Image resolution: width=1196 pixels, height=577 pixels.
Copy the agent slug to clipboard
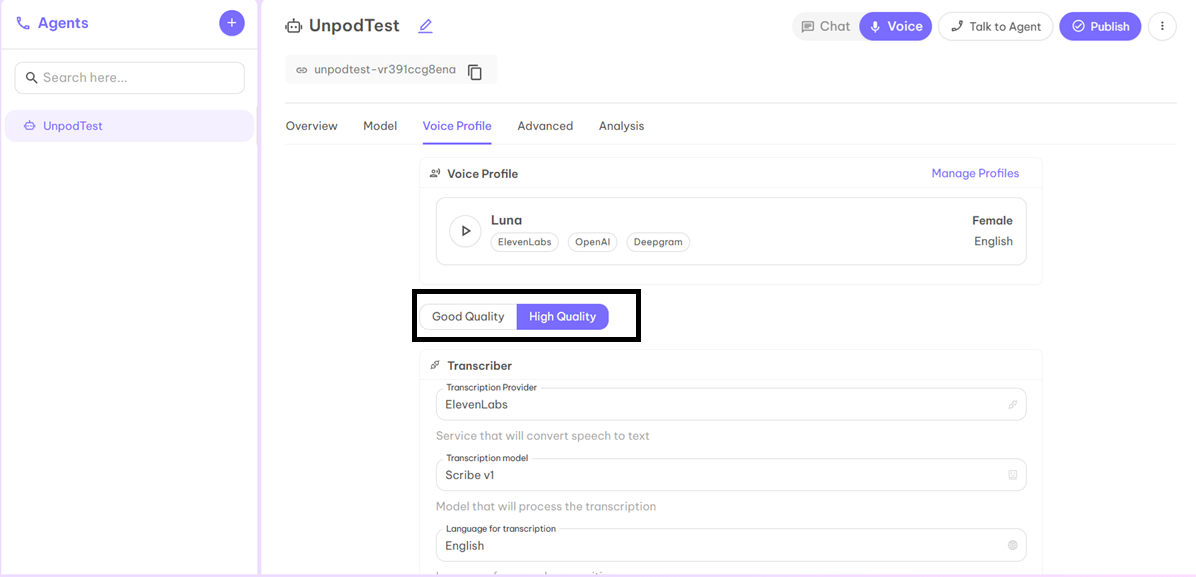click(x=475, y=72)
